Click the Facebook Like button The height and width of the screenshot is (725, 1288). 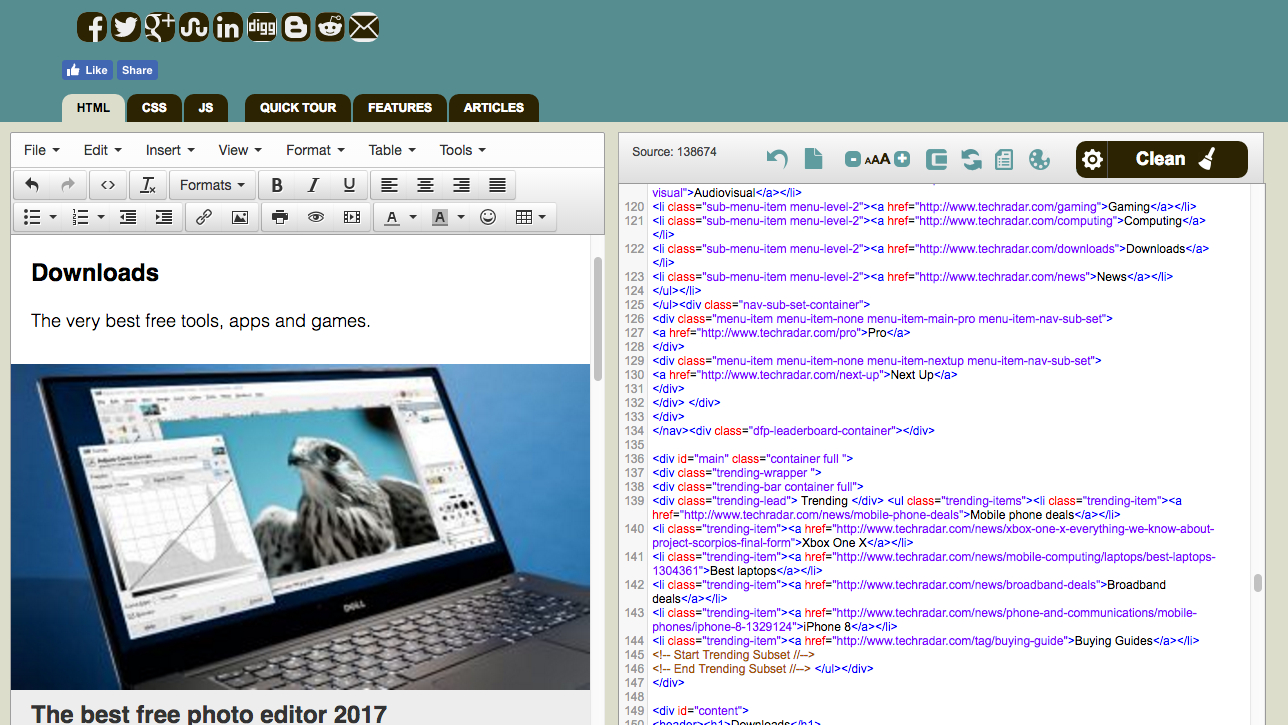pos(86,70)
